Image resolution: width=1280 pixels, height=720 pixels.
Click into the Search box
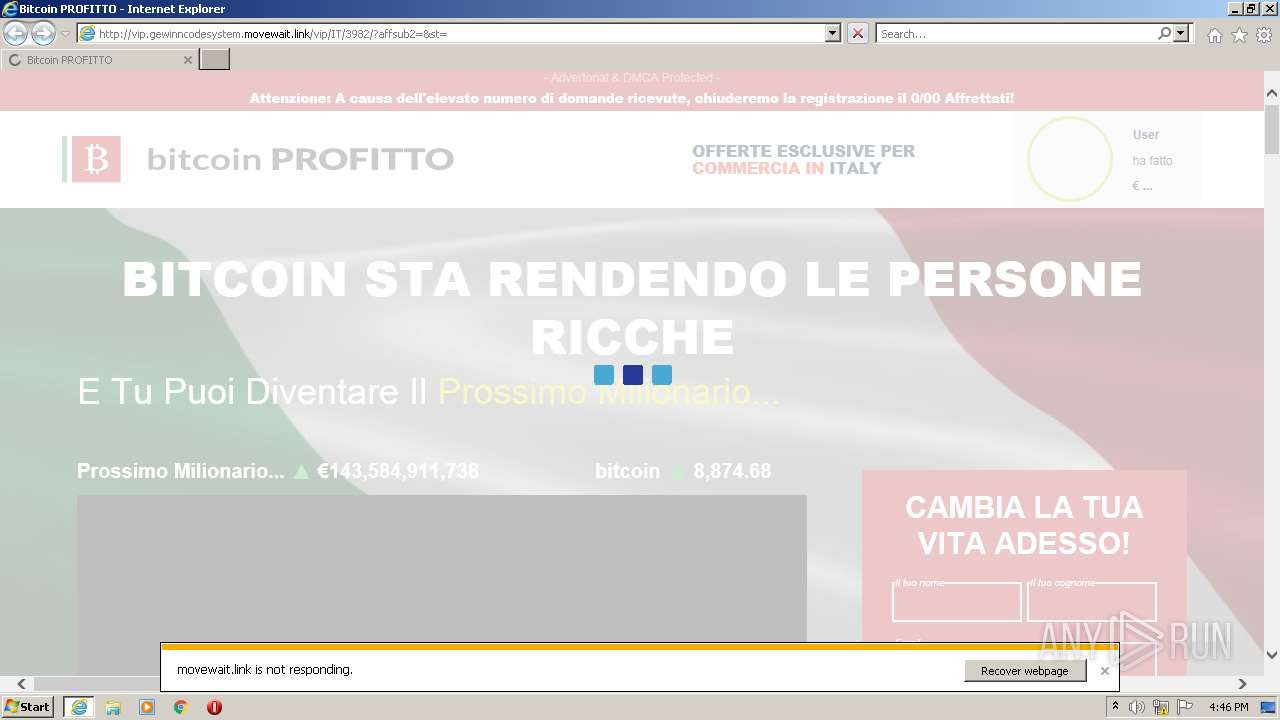coord(1016,34)
